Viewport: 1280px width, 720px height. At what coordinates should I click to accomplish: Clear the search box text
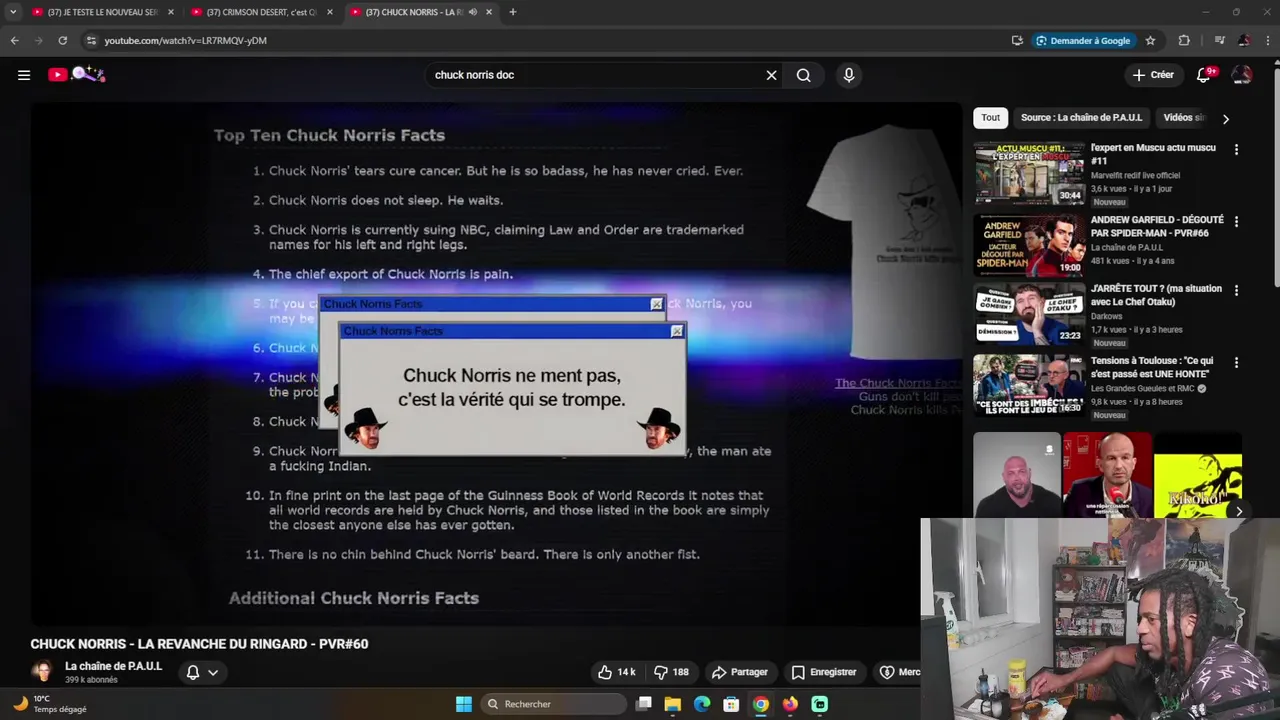click(771, 75)
